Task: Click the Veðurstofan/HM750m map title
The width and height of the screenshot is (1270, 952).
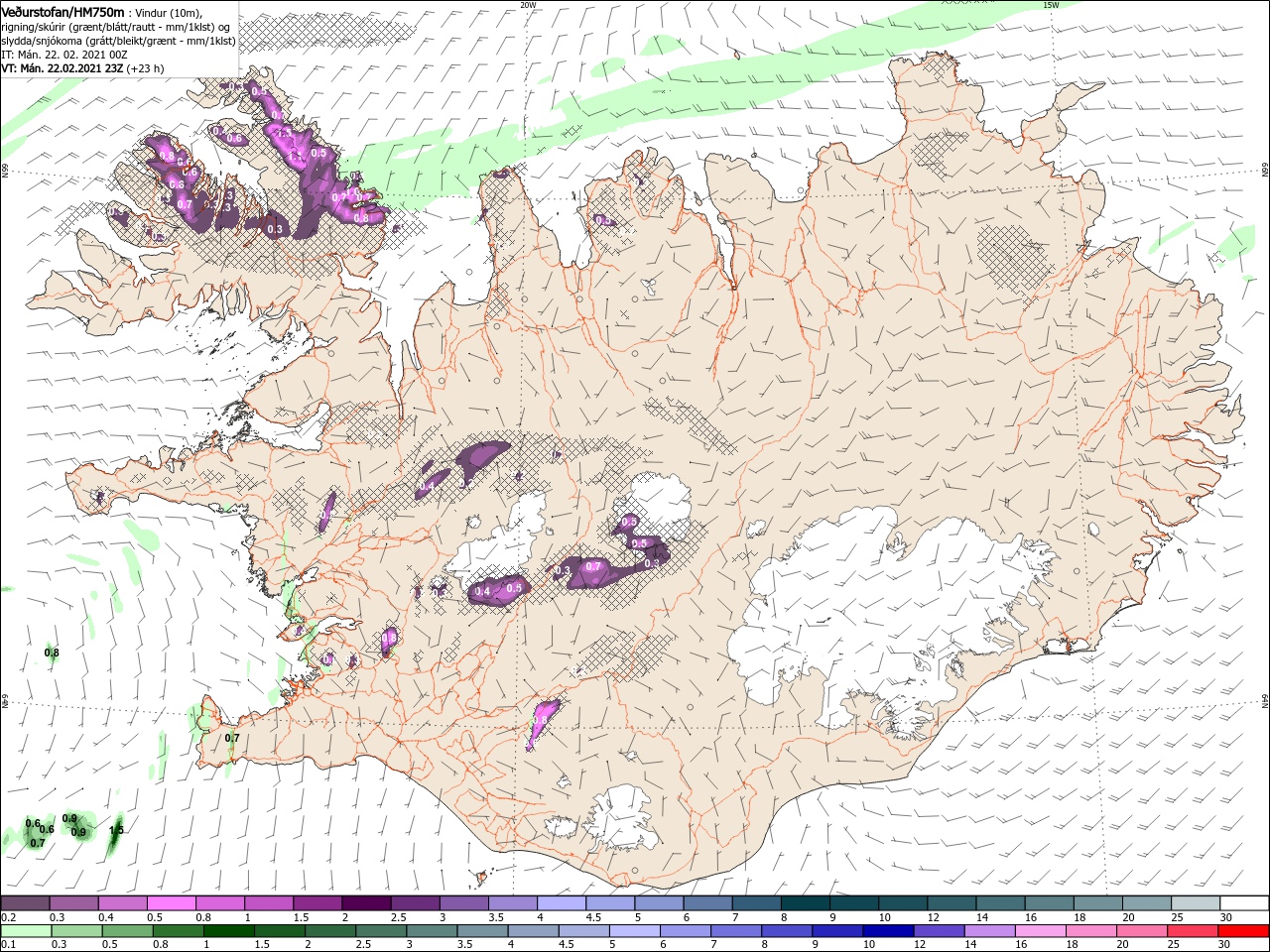Action: tap(63, 11)
